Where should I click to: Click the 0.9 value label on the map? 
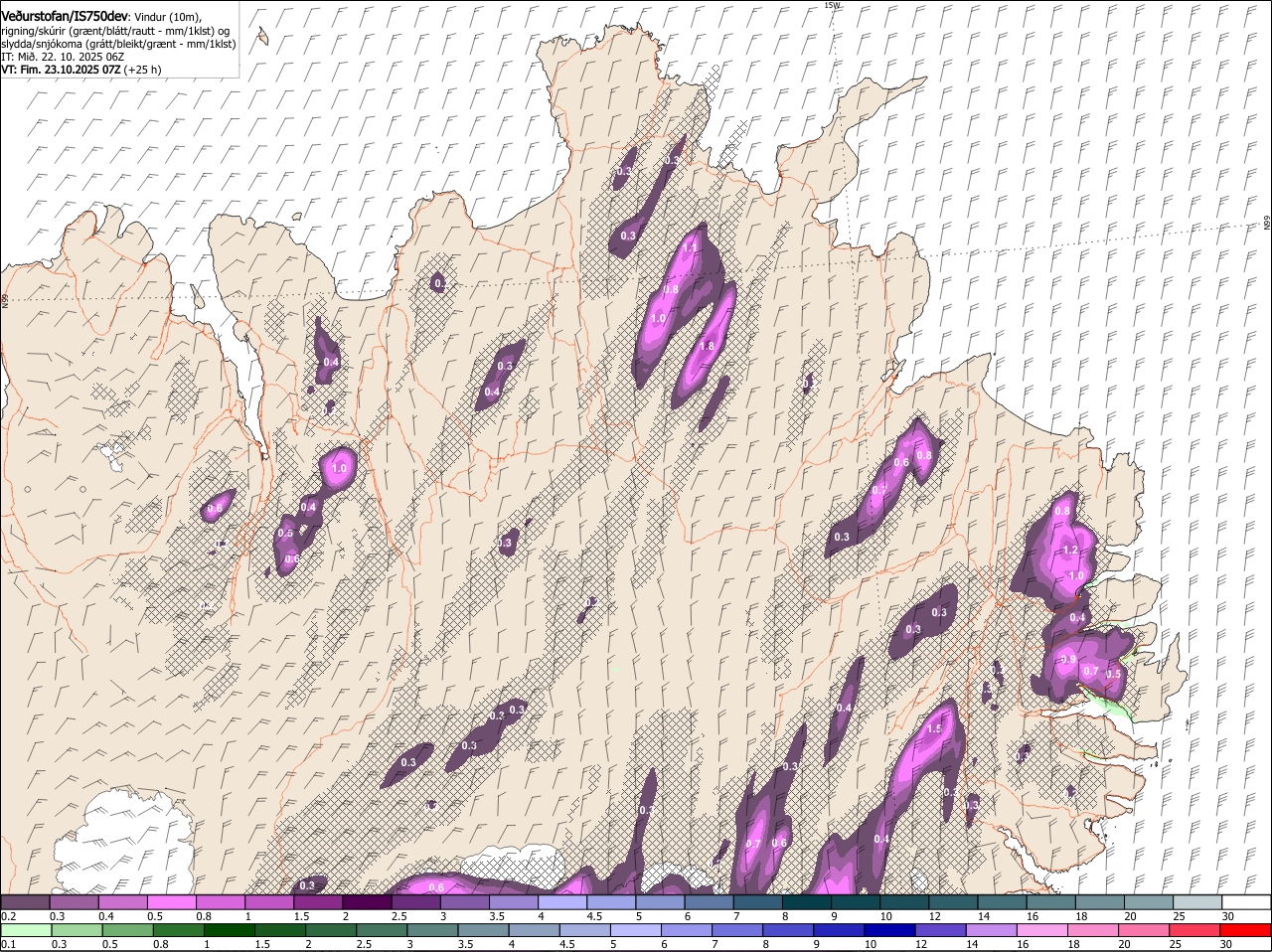click(1068, 659)
